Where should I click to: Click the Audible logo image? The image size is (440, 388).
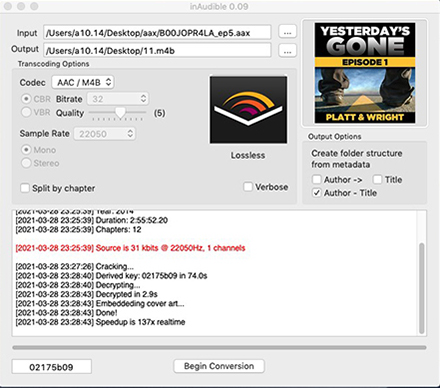tap(248, 110)
